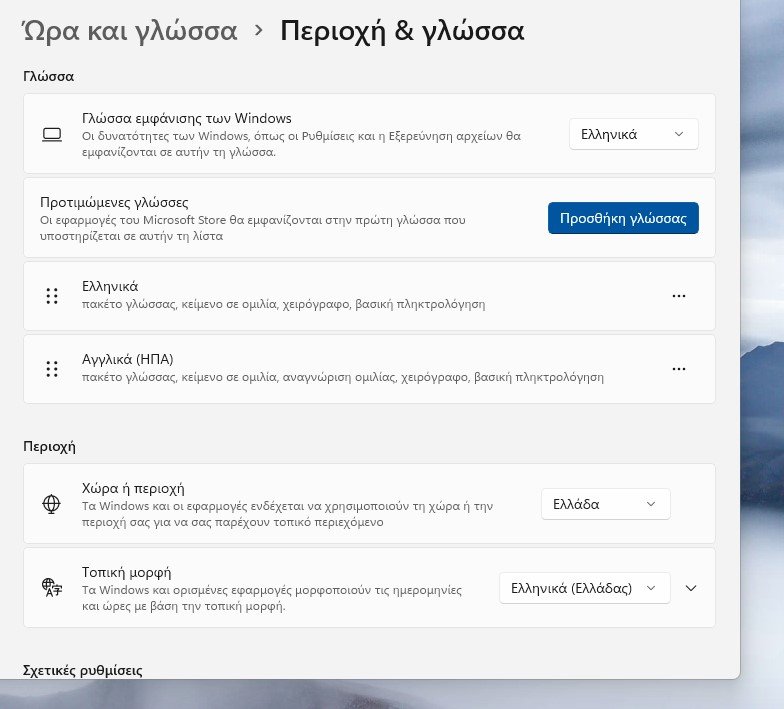784x709 pixels.
Task: Click the Χώρα ή περιοχή label
Action: tap(133, 488)
